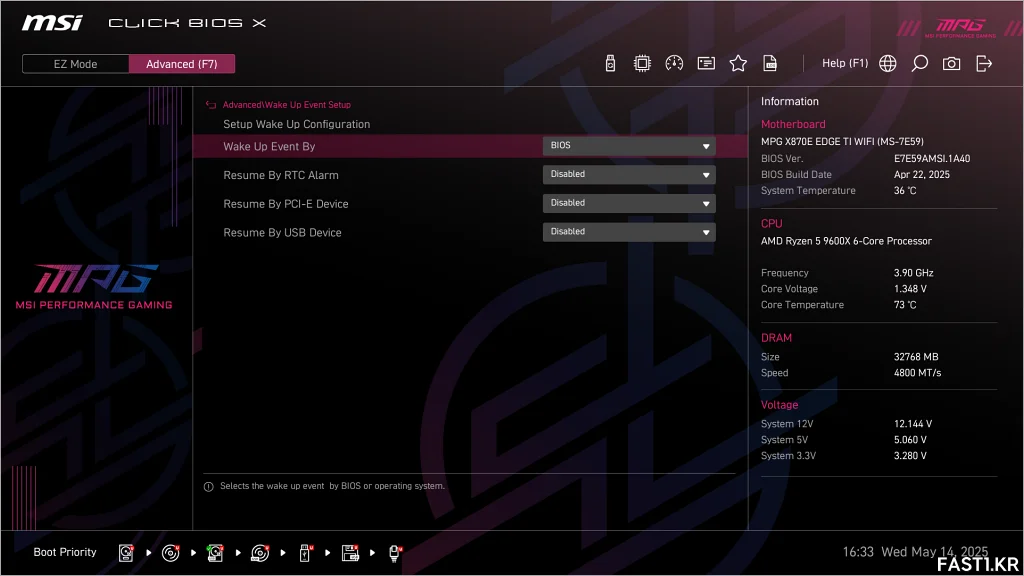Open the Wake Up Event By dropdown
Viewport: 1024px width, 576px height.
(x=629, y=146)
